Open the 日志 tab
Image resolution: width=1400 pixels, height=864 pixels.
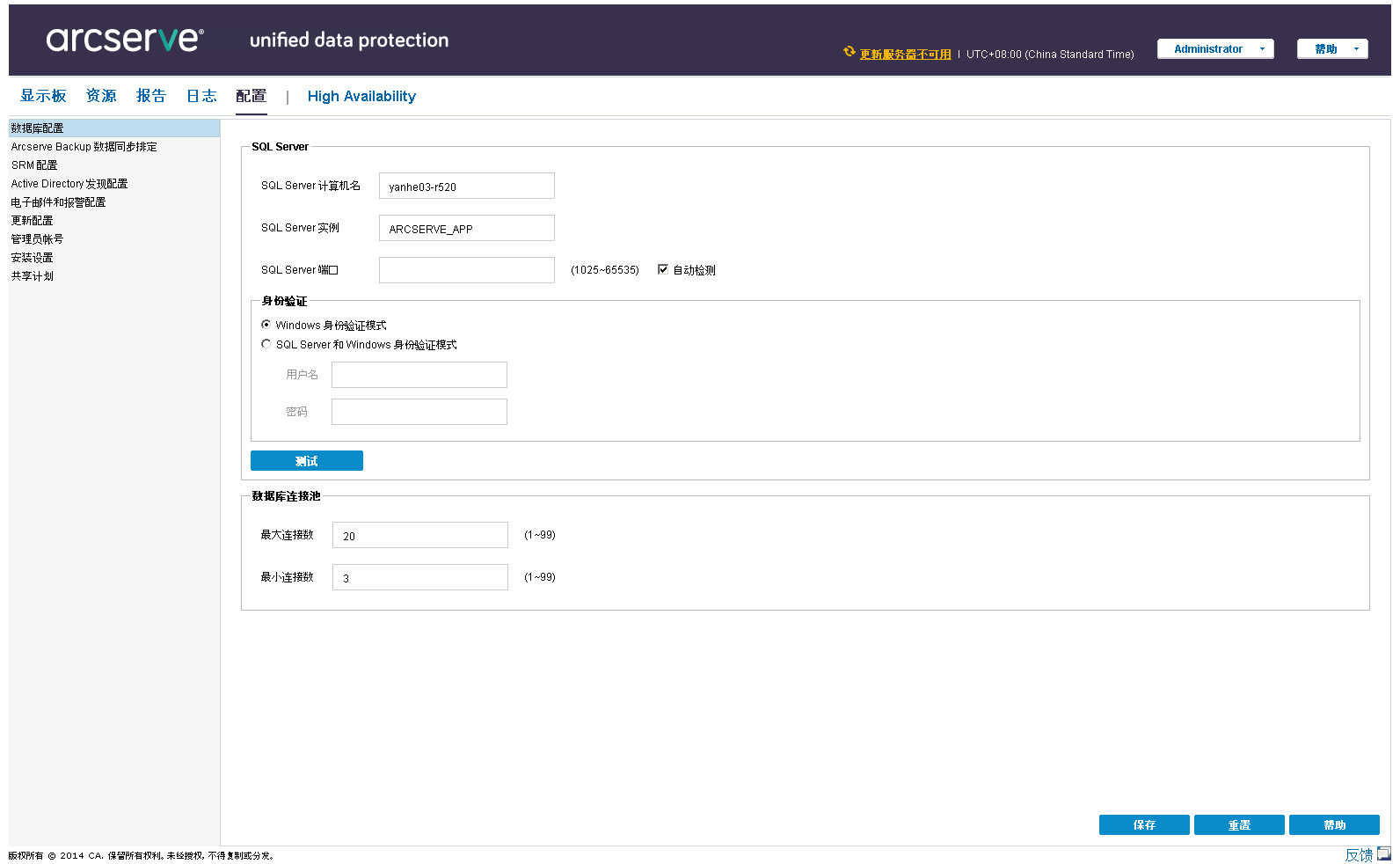(x=201, y=96)
